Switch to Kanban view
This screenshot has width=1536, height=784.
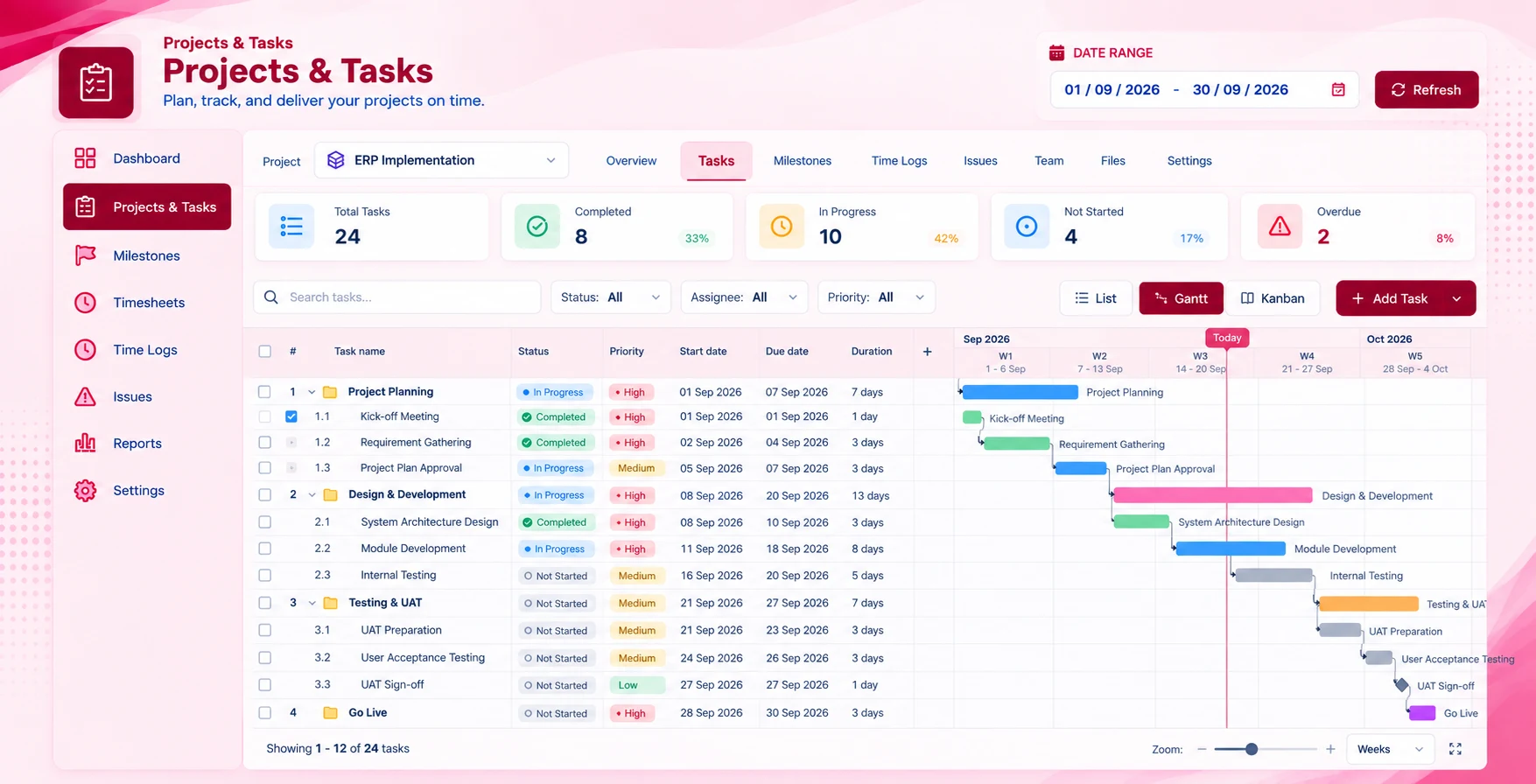coord(1273,298)
